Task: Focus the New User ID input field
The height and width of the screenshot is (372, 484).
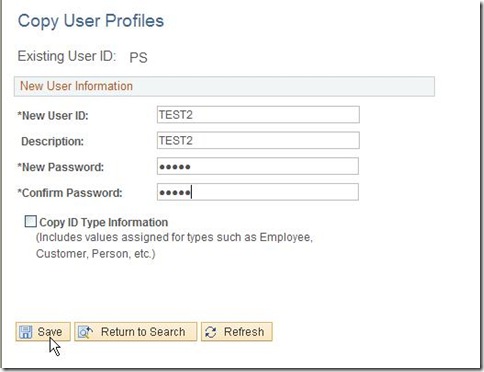Action: click(258, 115)
